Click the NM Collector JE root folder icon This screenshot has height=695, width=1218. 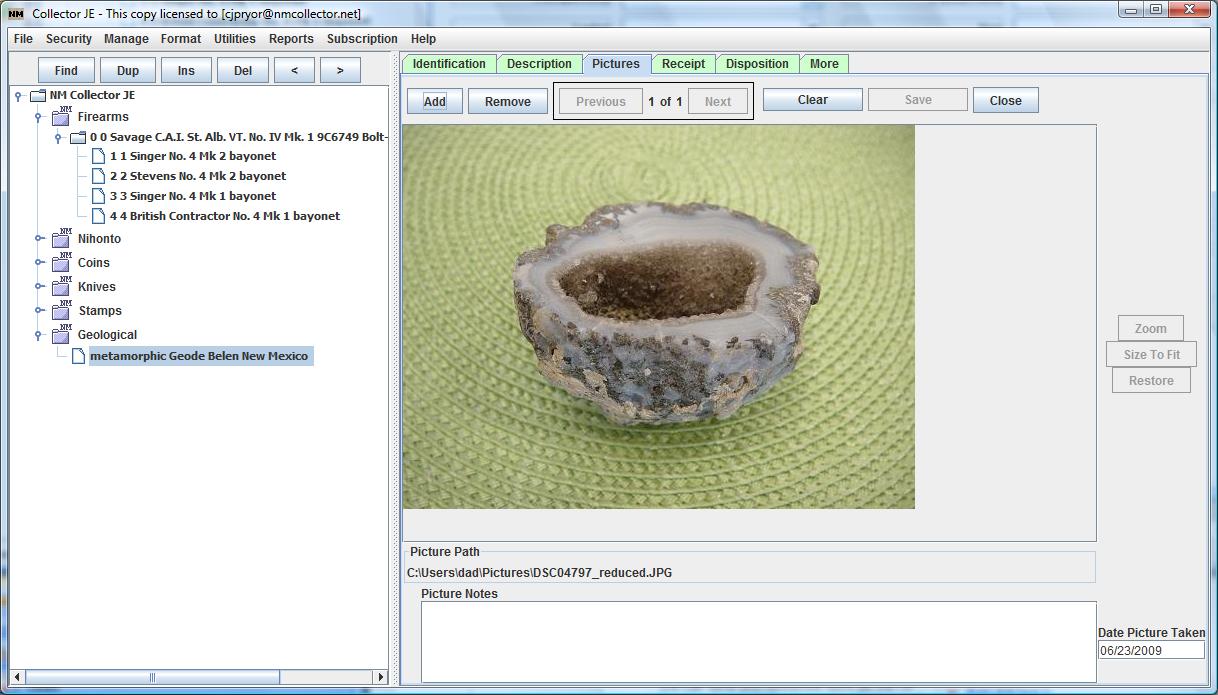click(38, 96)
